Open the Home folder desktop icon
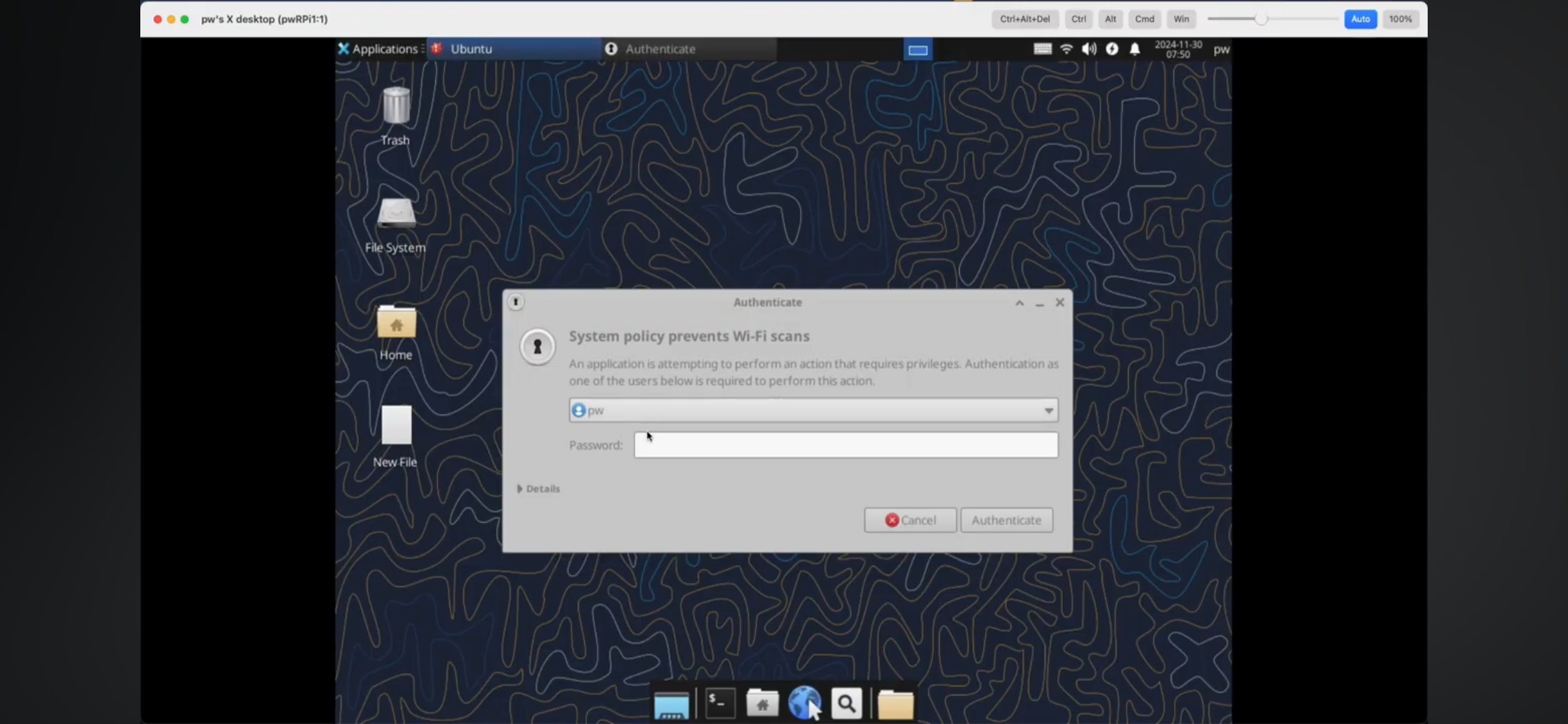Viewport: 1568px width, 724px height. coord(396,323)
